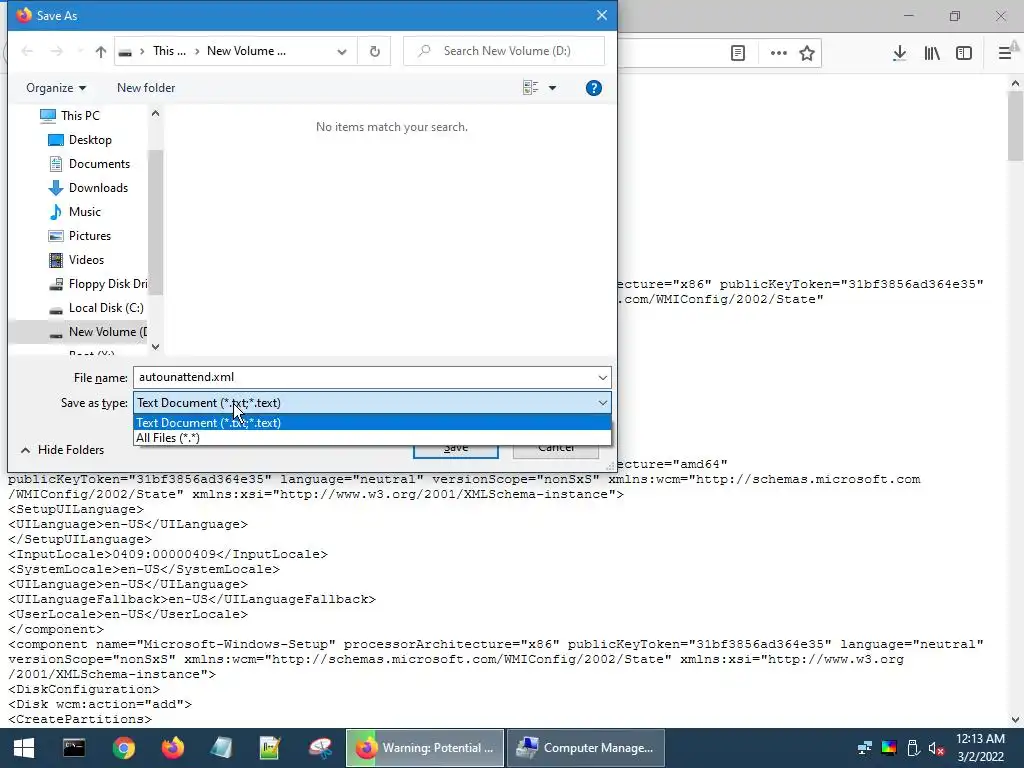Change the folder view layout icon
Viewport: 1024px width, 768px height.
click(x=530, y=88)
